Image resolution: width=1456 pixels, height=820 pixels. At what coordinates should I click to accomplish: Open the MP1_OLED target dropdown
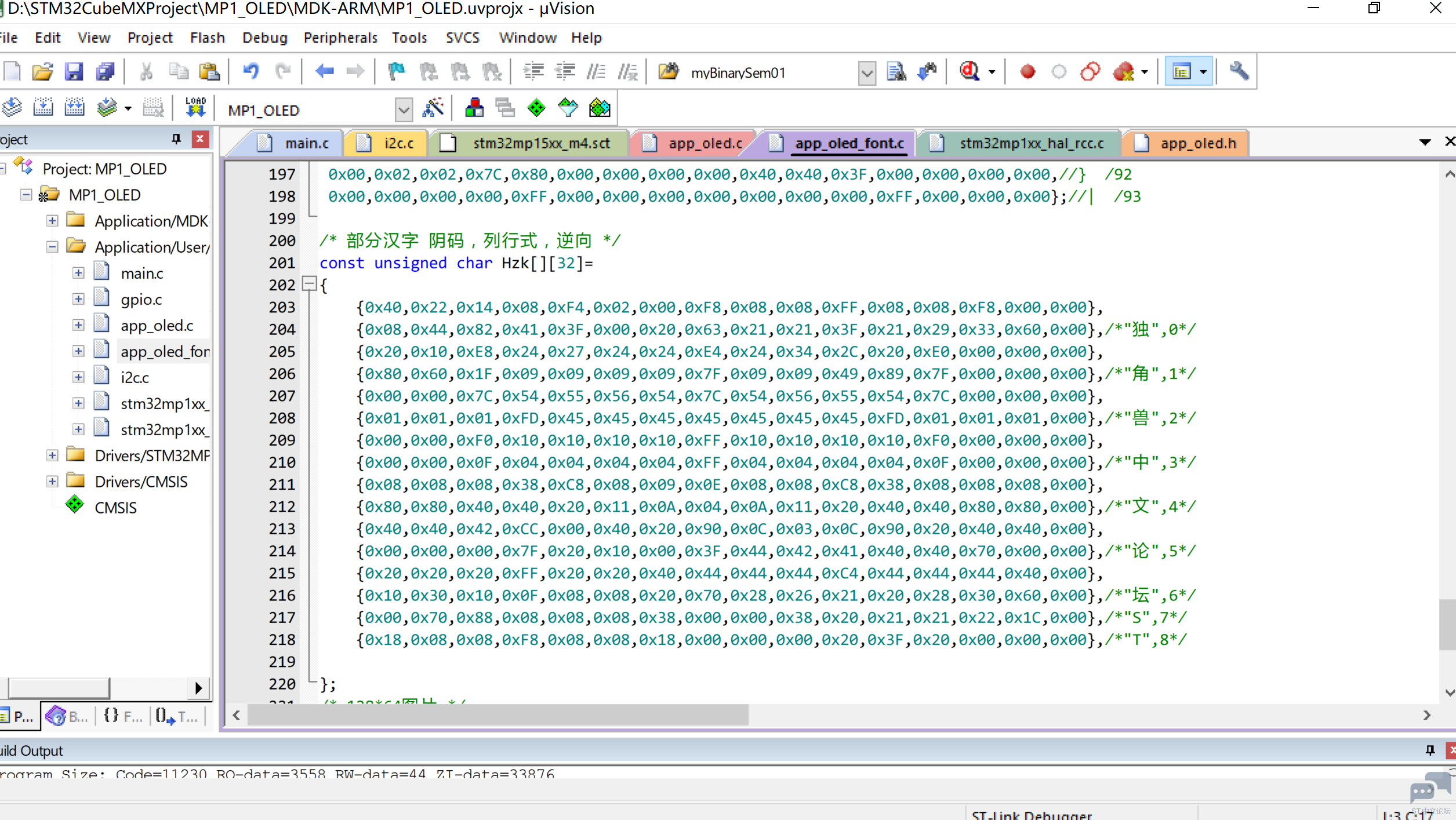pos(404,110)
